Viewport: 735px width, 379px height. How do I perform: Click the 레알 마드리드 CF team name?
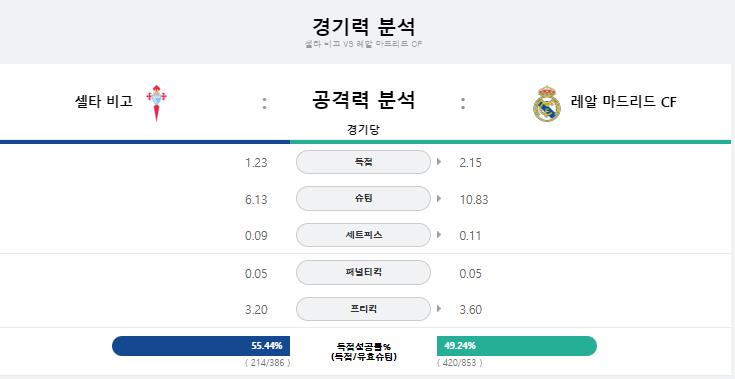pos(623,102)
